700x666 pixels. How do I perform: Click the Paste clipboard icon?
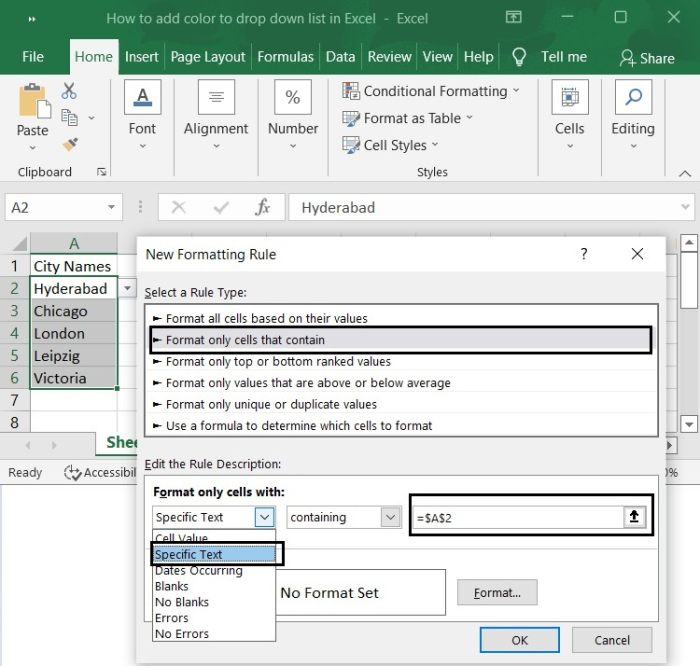(32, 102)
